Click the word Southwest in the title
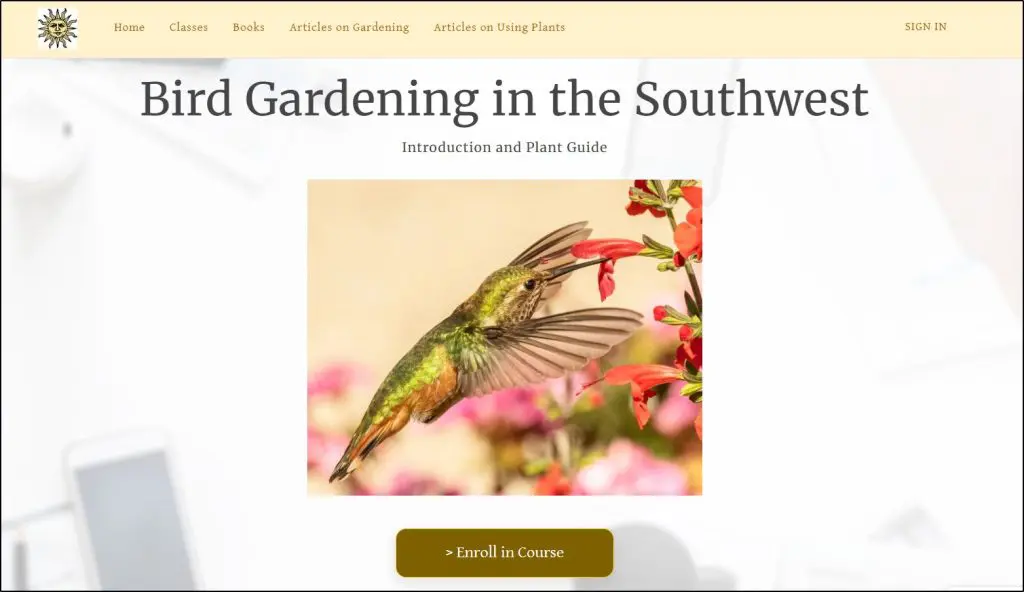1024x592 pixels. (x=752, y=99)
